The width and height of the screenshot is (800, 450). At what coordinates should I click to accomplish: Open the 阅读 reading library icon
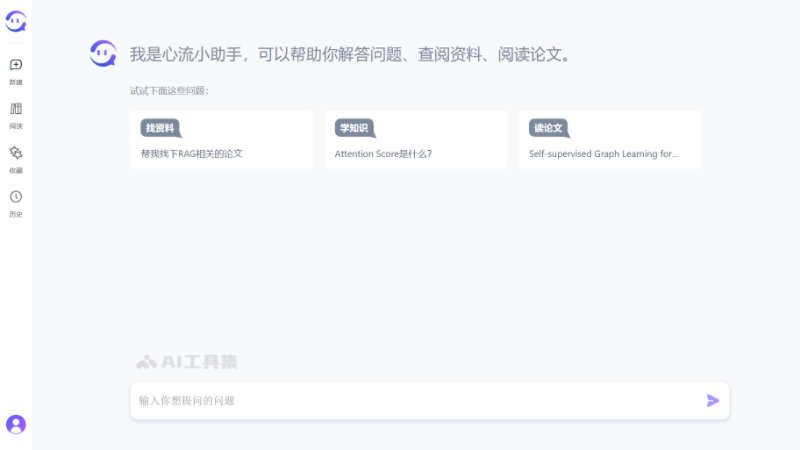tap(16, 109)
